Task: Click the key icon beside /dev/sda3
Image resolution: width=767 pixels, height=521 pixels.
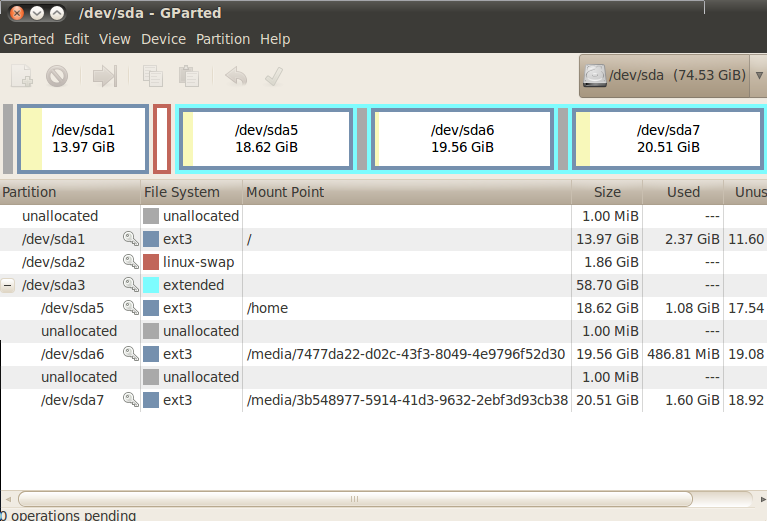Action: pos(131,285)
